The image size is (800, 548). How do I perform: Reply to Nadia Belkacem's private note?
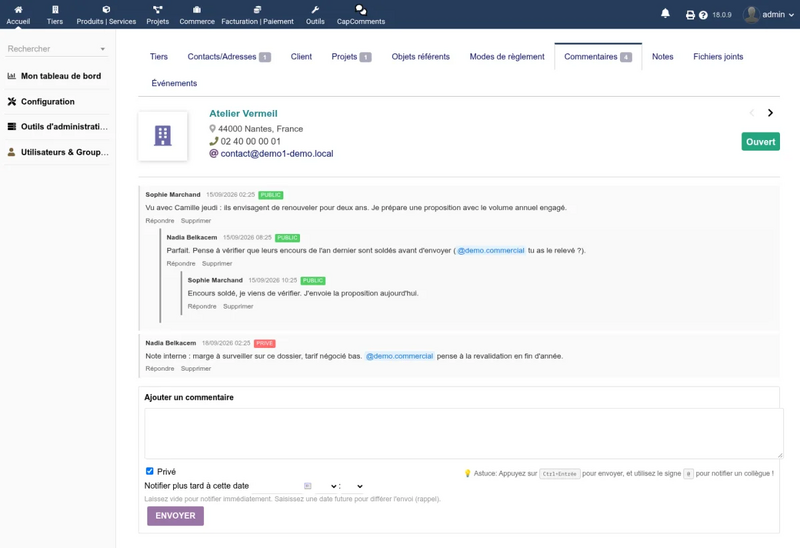point(160,368)
